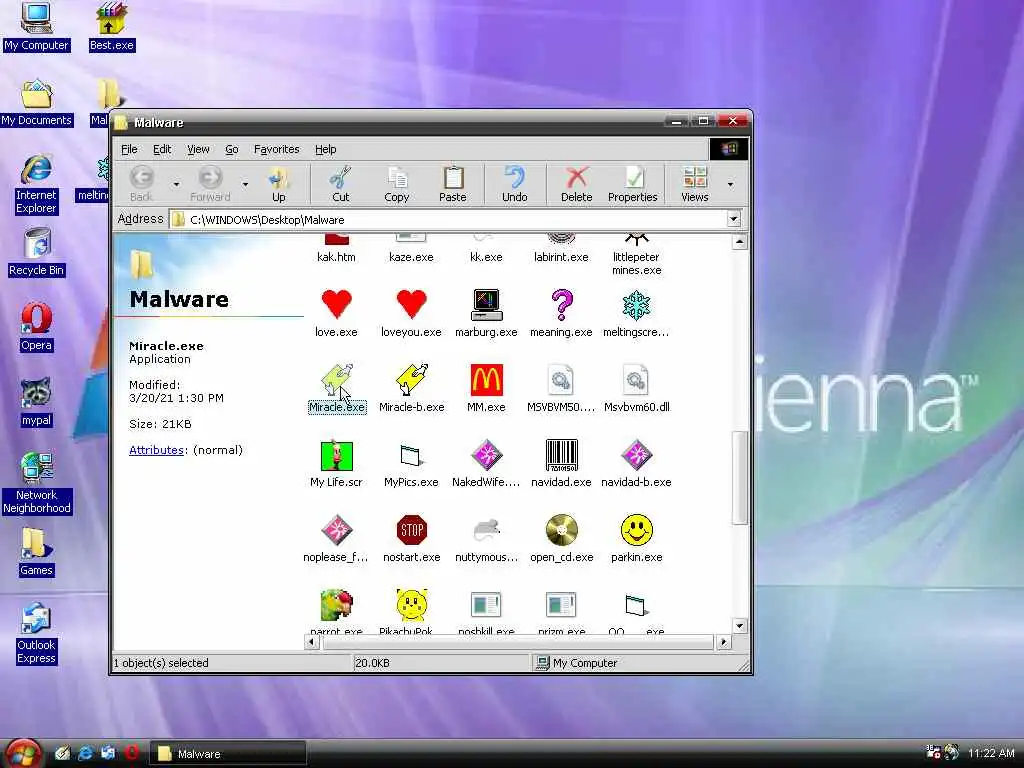Viewport: 1024px width, 768px height.
Task: Select mypal raccoon desktop icon
Action: (x=37, y=402)
